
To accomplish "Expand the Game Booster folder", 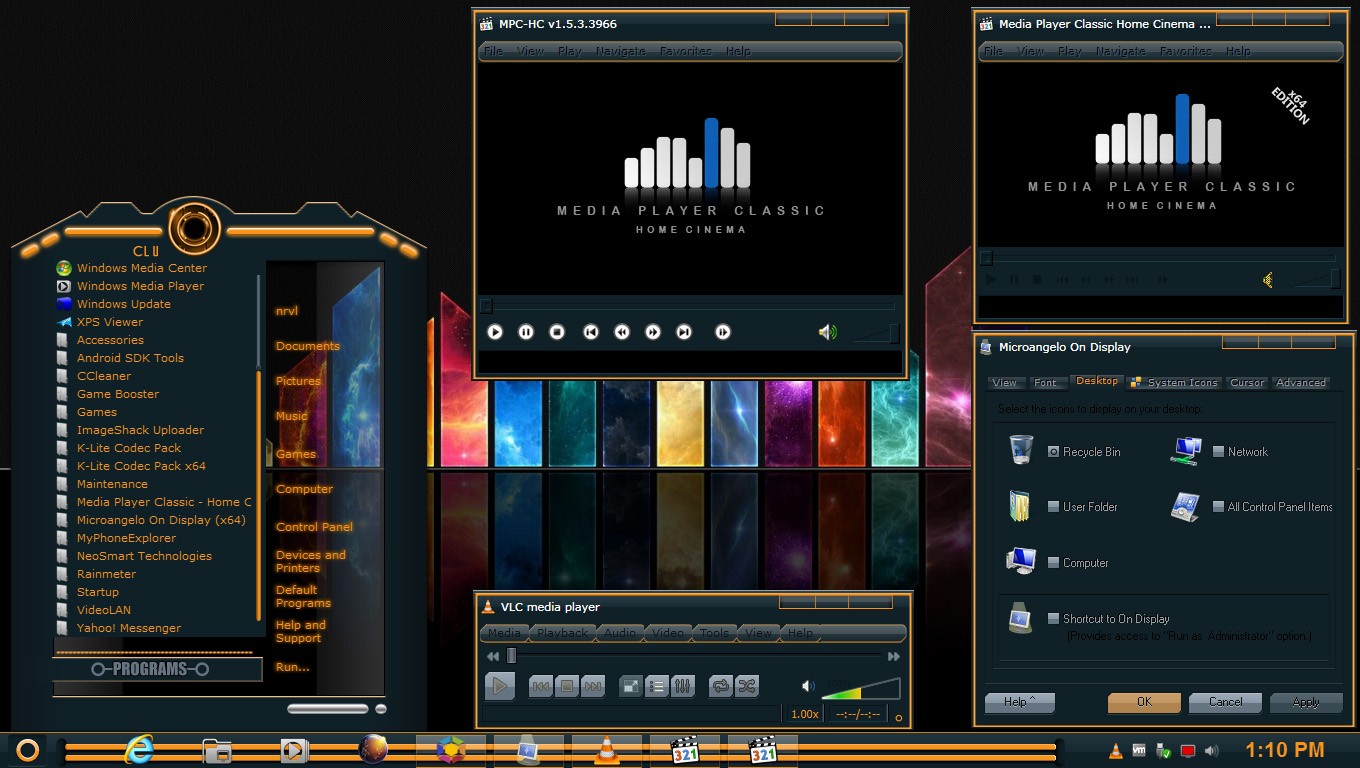I will (118, 394).
